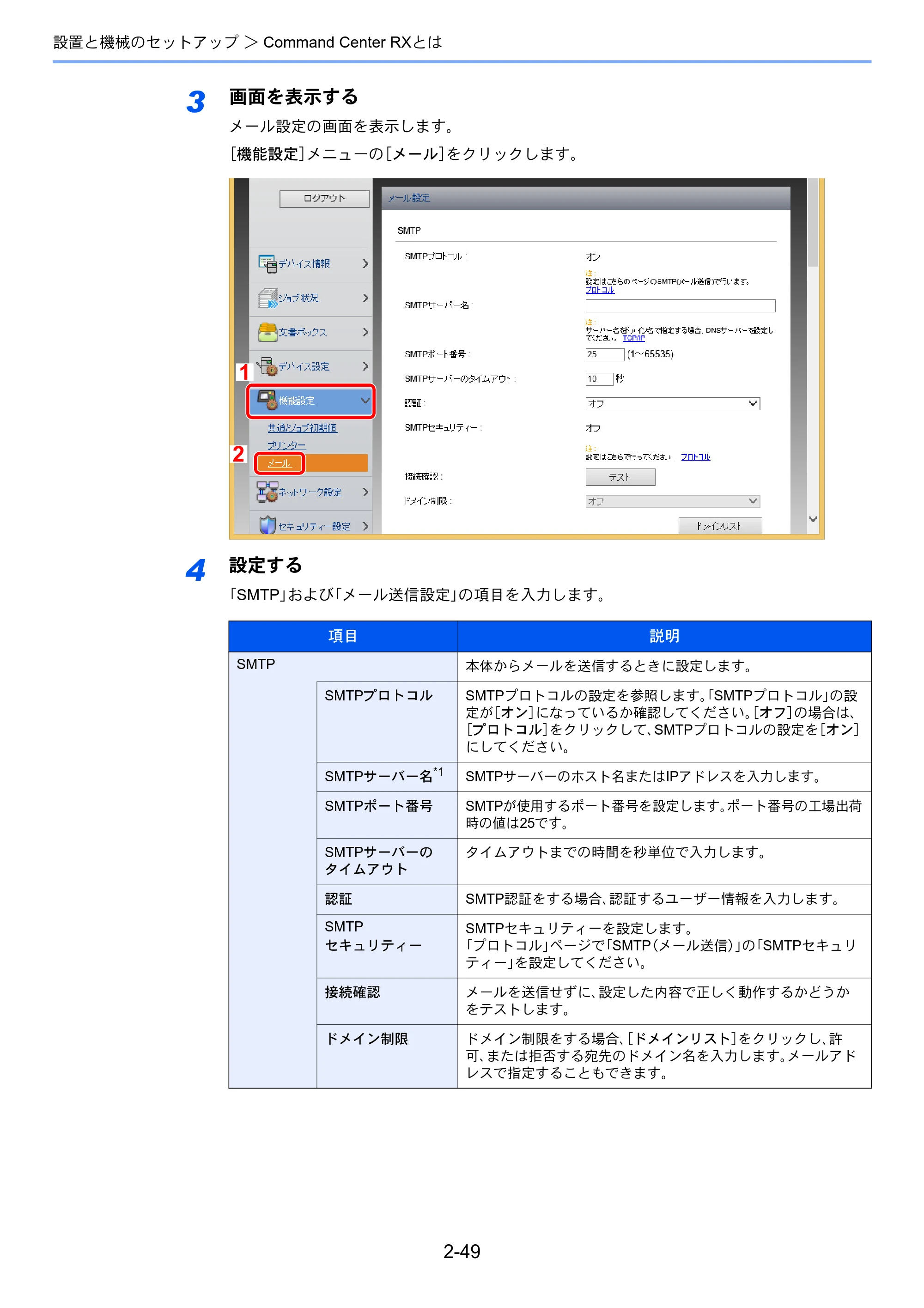This screenshot has height=1308, width=924.
Task: Click the デバイス設定 sidebar label
Action: (x=304, y=366)
